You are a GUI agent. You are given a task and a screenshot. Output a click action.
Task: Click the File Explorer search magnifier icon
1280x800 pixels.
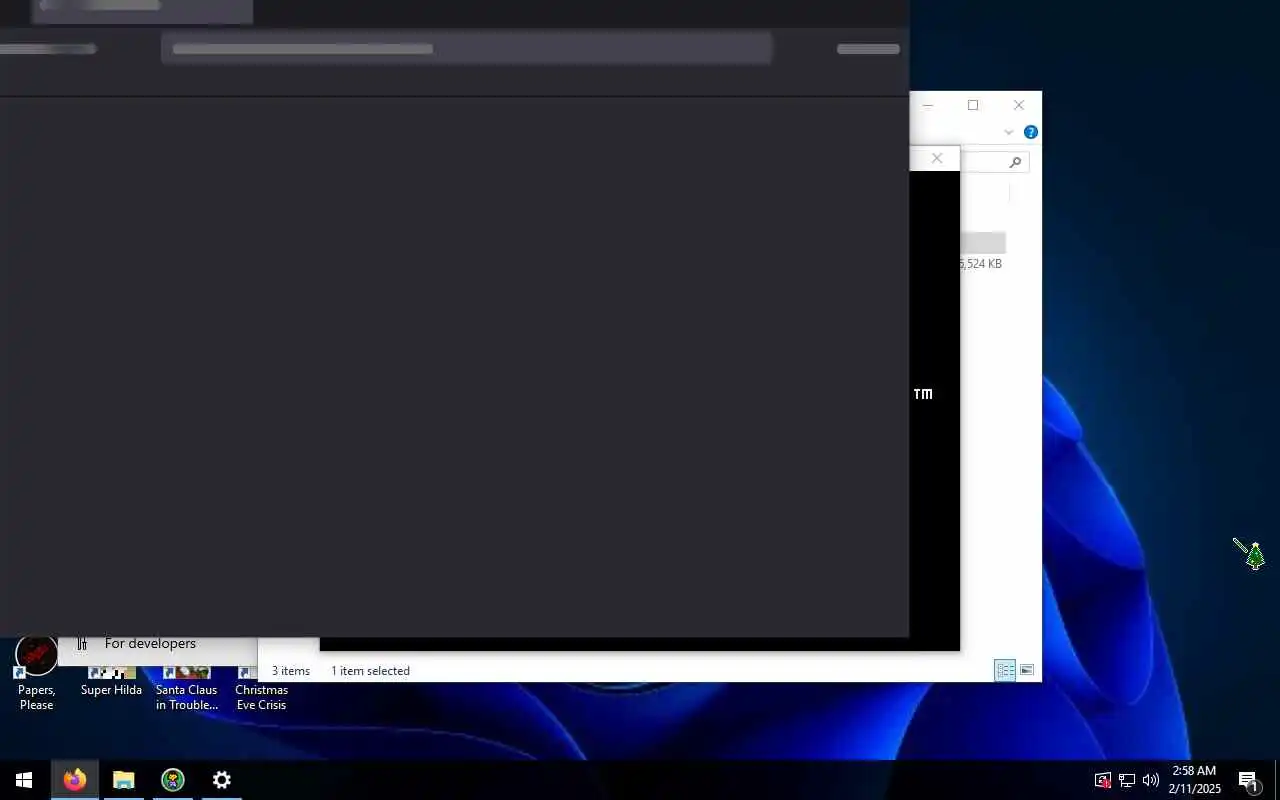pos(1015,162)
